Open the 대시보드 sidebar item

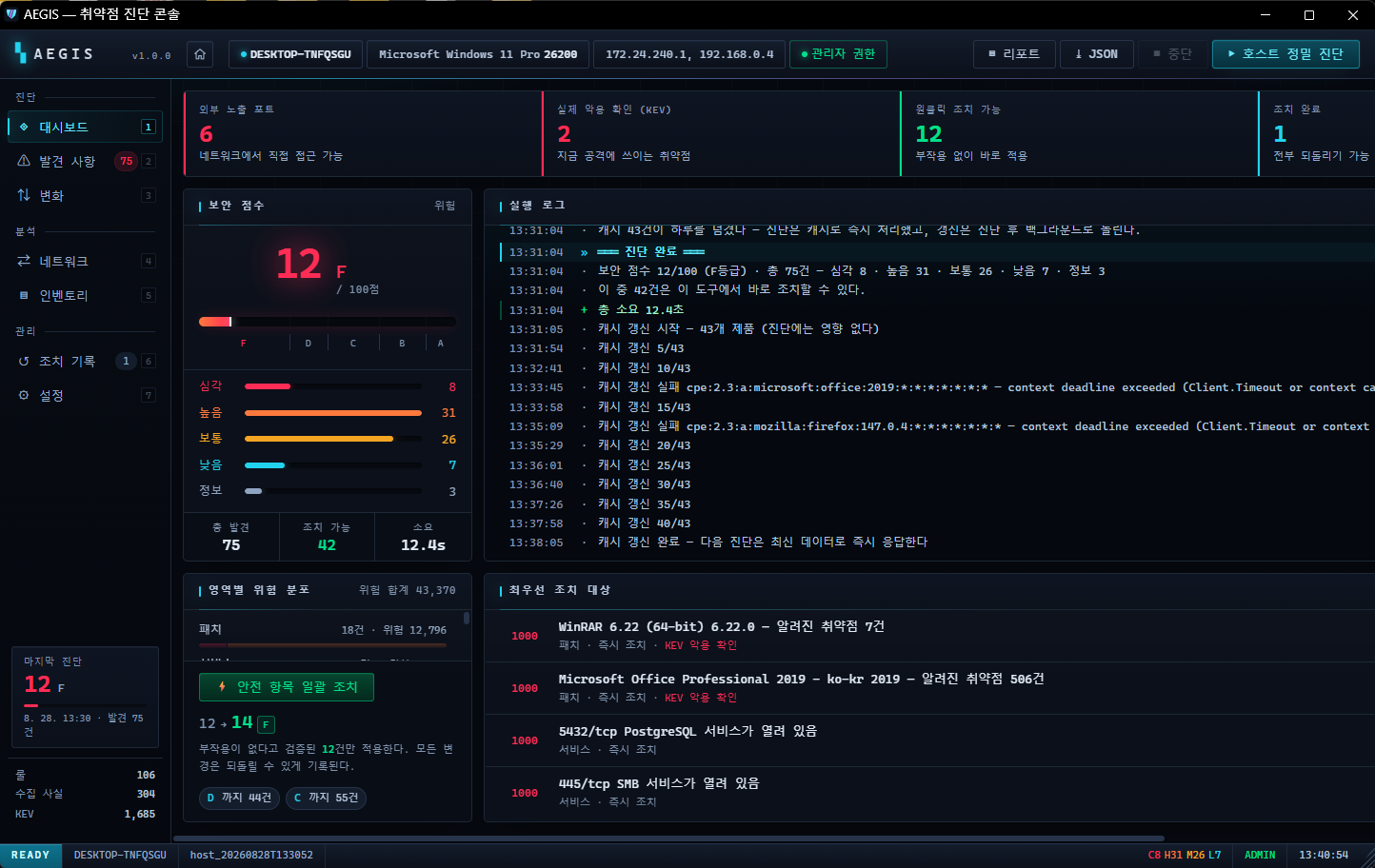click(x=85, y=127)
